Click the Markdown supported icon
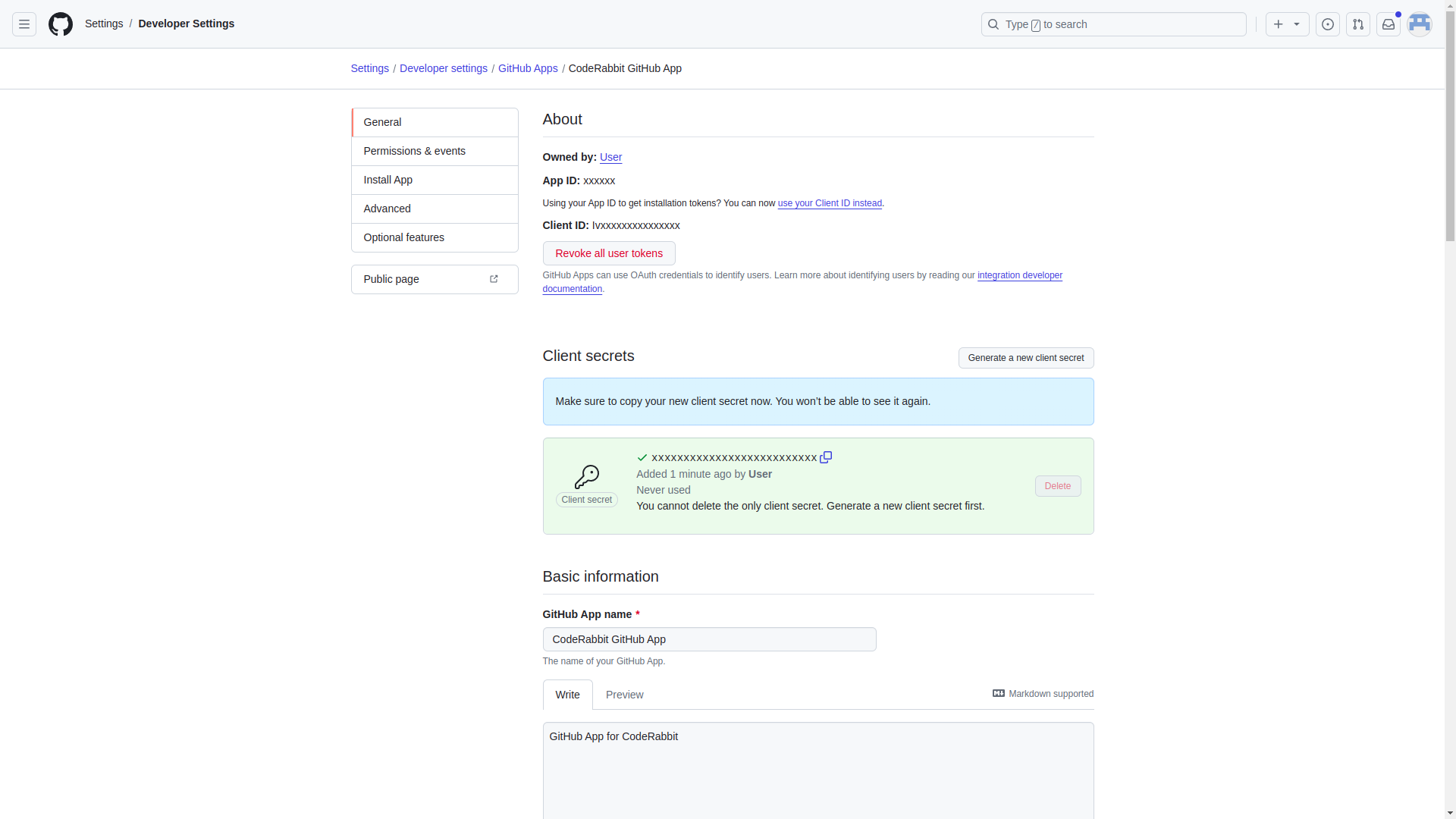1456x819 pixels. tap(998, 693)
